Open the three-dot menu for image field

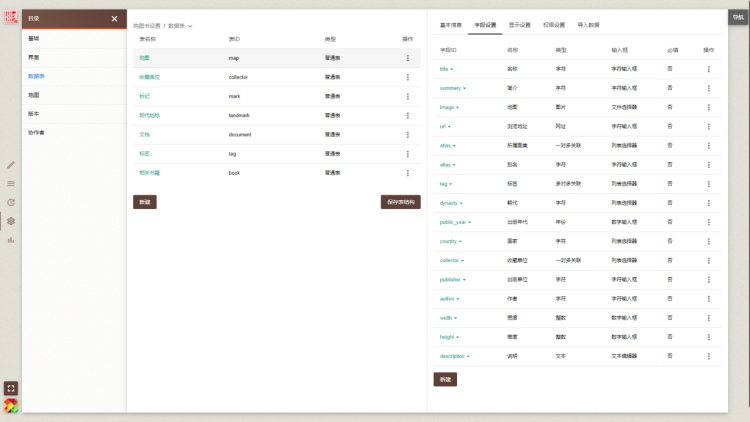708,107
